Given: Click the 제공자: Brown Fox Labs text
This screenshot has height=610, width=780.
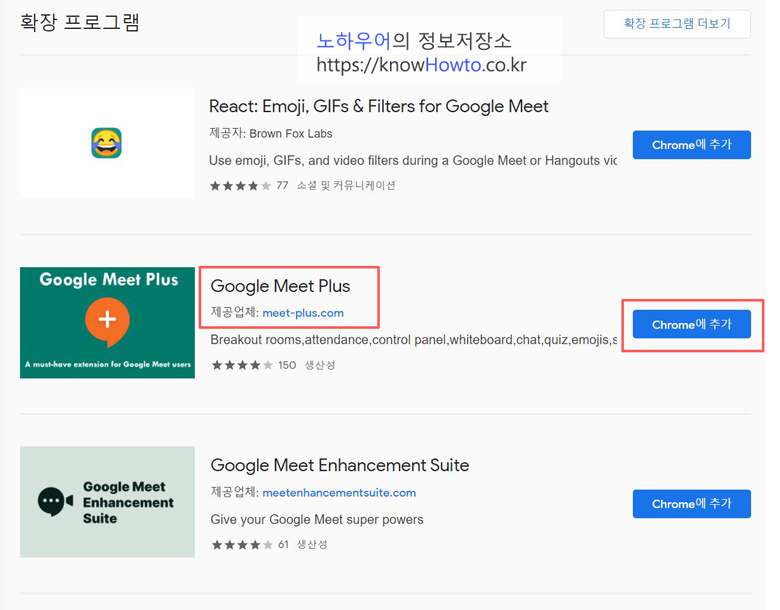Looking at the screenshot, I should (x=271, y=133).
